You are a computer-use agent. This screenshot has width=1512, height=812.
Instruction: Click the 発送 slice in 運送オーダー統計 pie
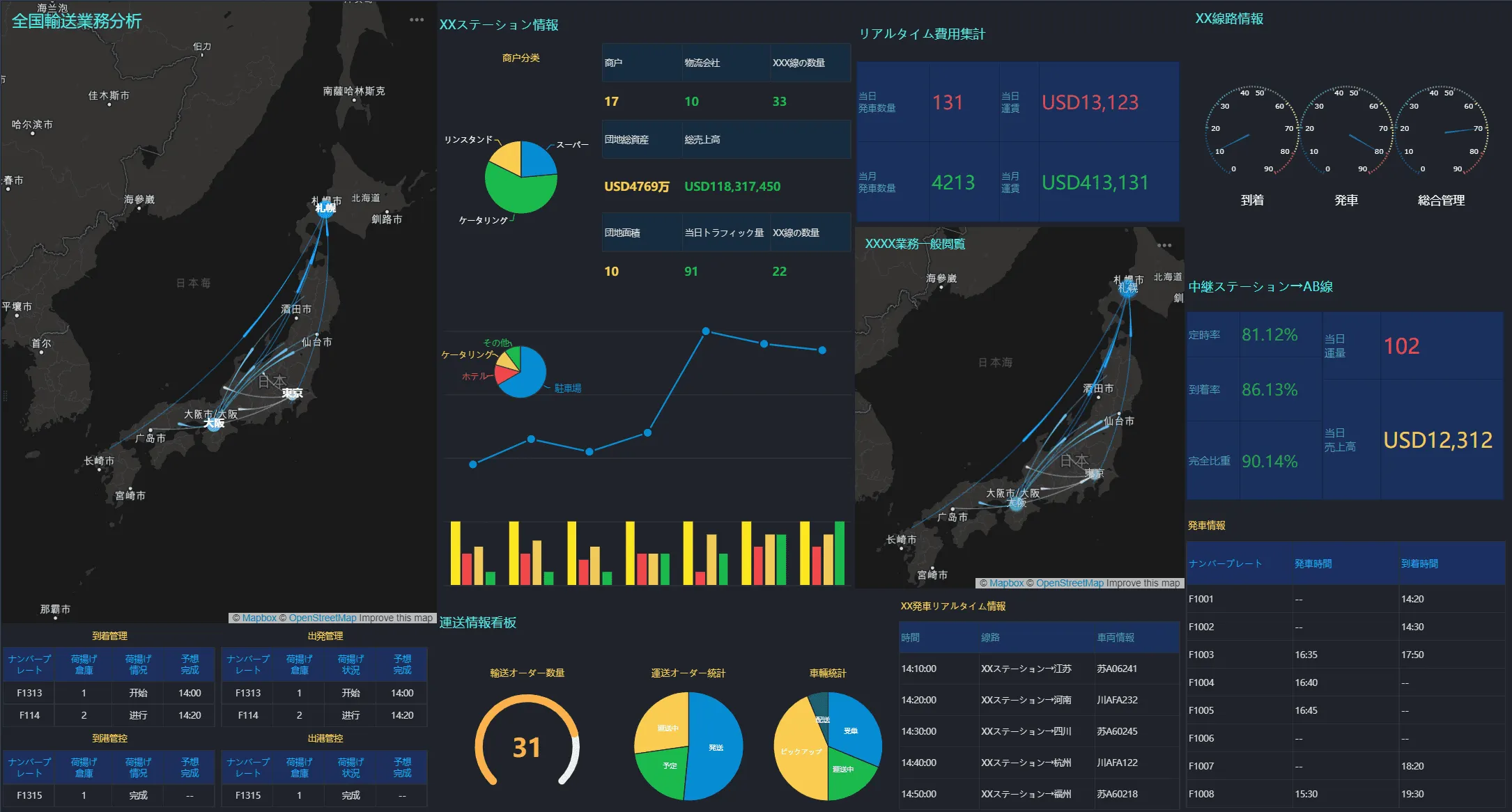(716, 747)
